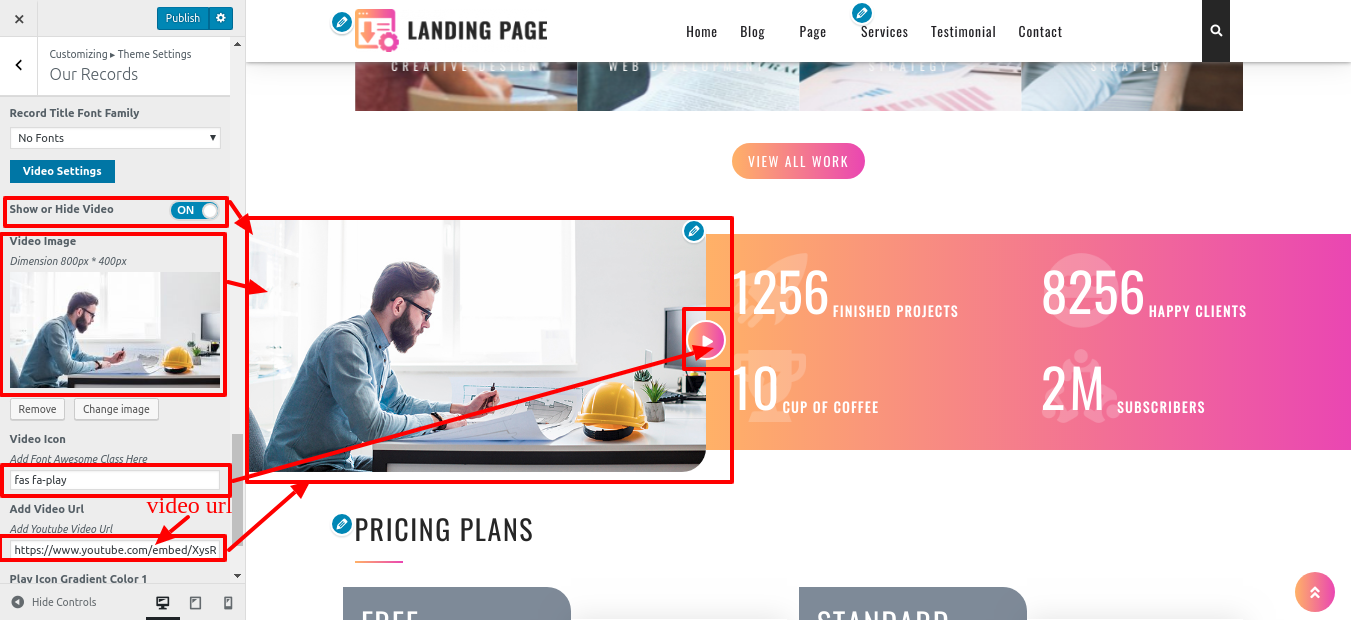
Task: Open publish settings via the gear icon
Action: pyautogui.click(x=221, y=18)
